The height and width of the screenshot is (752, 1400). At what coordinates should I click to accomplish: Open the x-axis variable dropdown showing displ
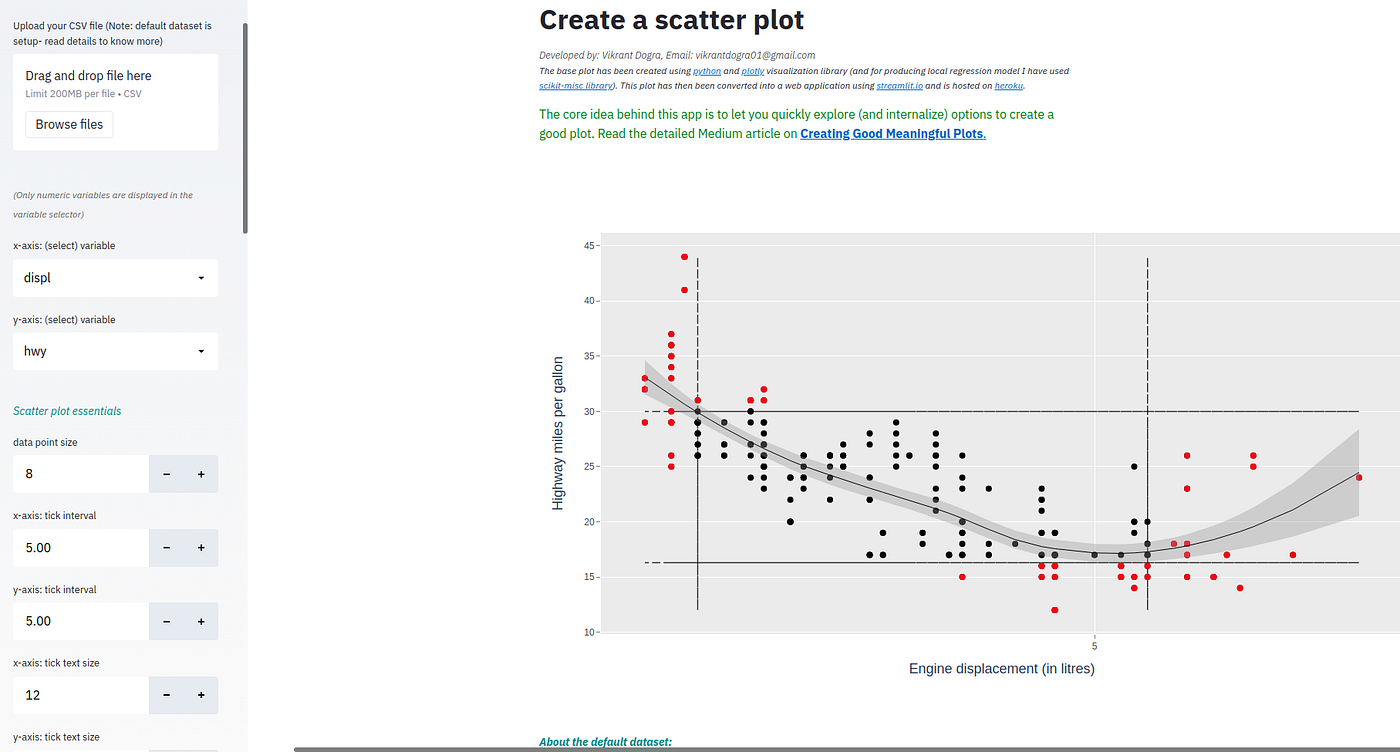(114, 277)
